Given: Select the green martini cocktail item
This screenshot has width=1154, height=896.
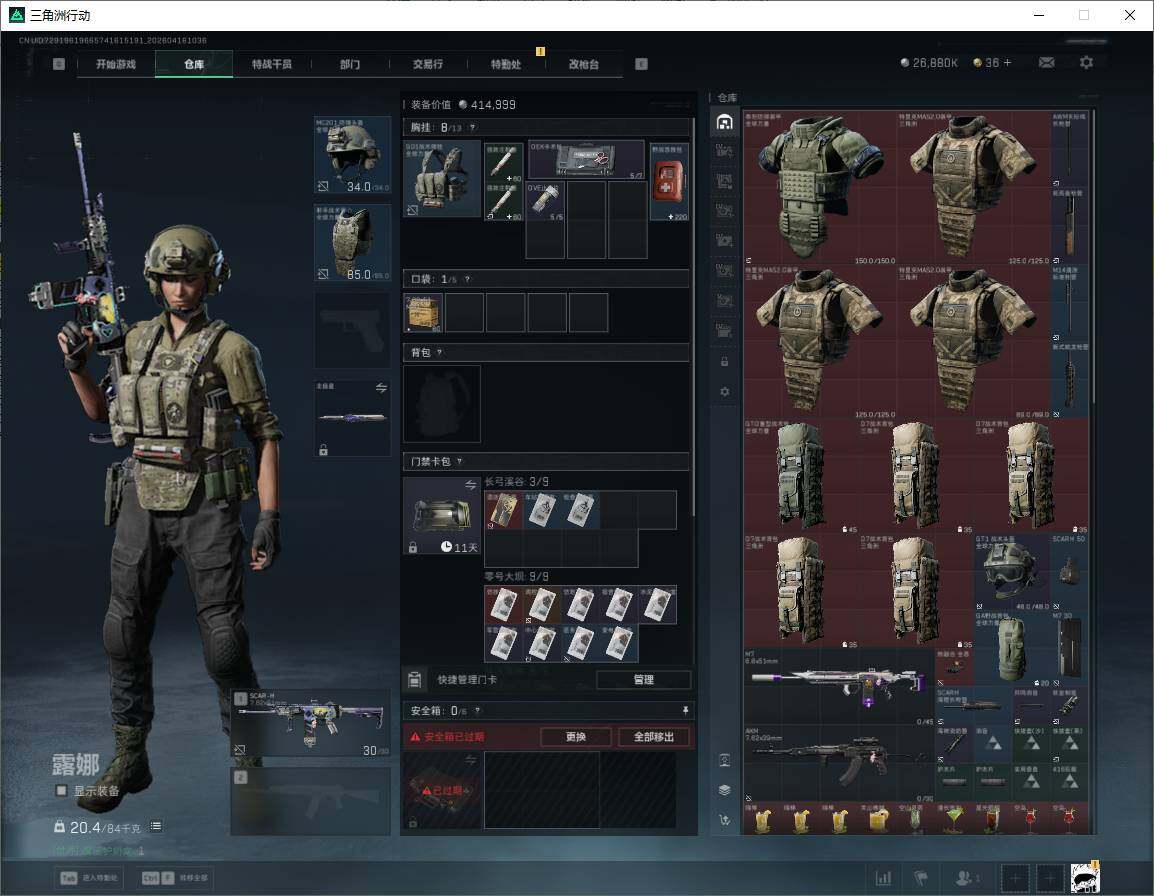Looking at the screenshot, I should click(x=954, y=818).
